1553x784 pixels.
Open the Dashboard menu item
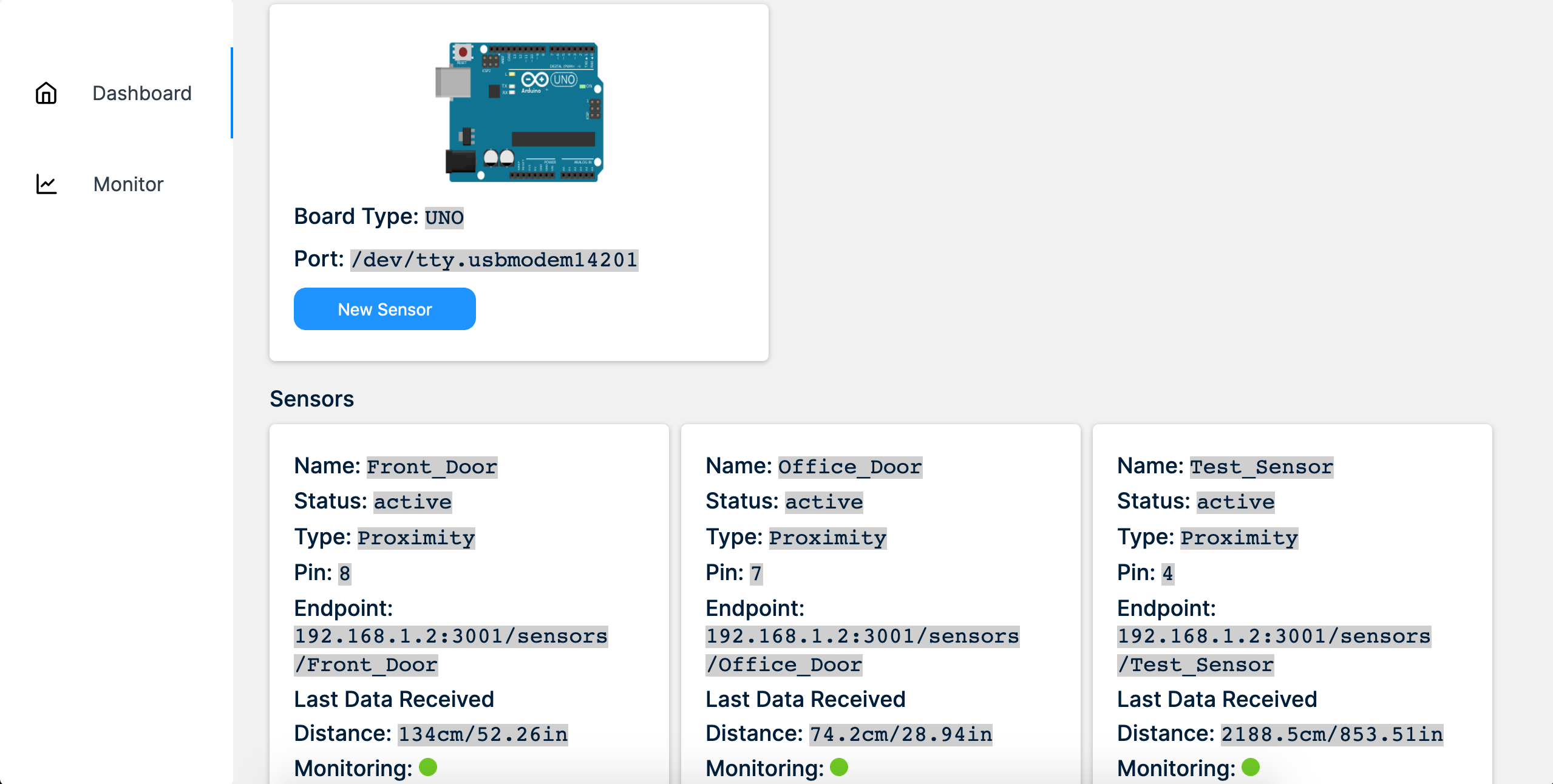pyautogui.click(x=117, y=93)
